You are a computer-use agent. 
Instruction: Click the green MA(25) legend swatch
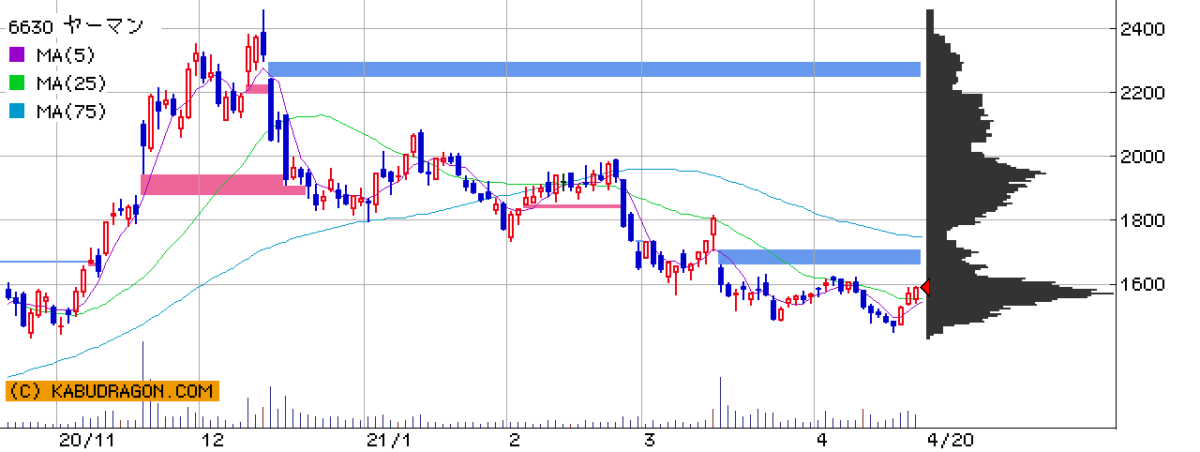[18, 82]
